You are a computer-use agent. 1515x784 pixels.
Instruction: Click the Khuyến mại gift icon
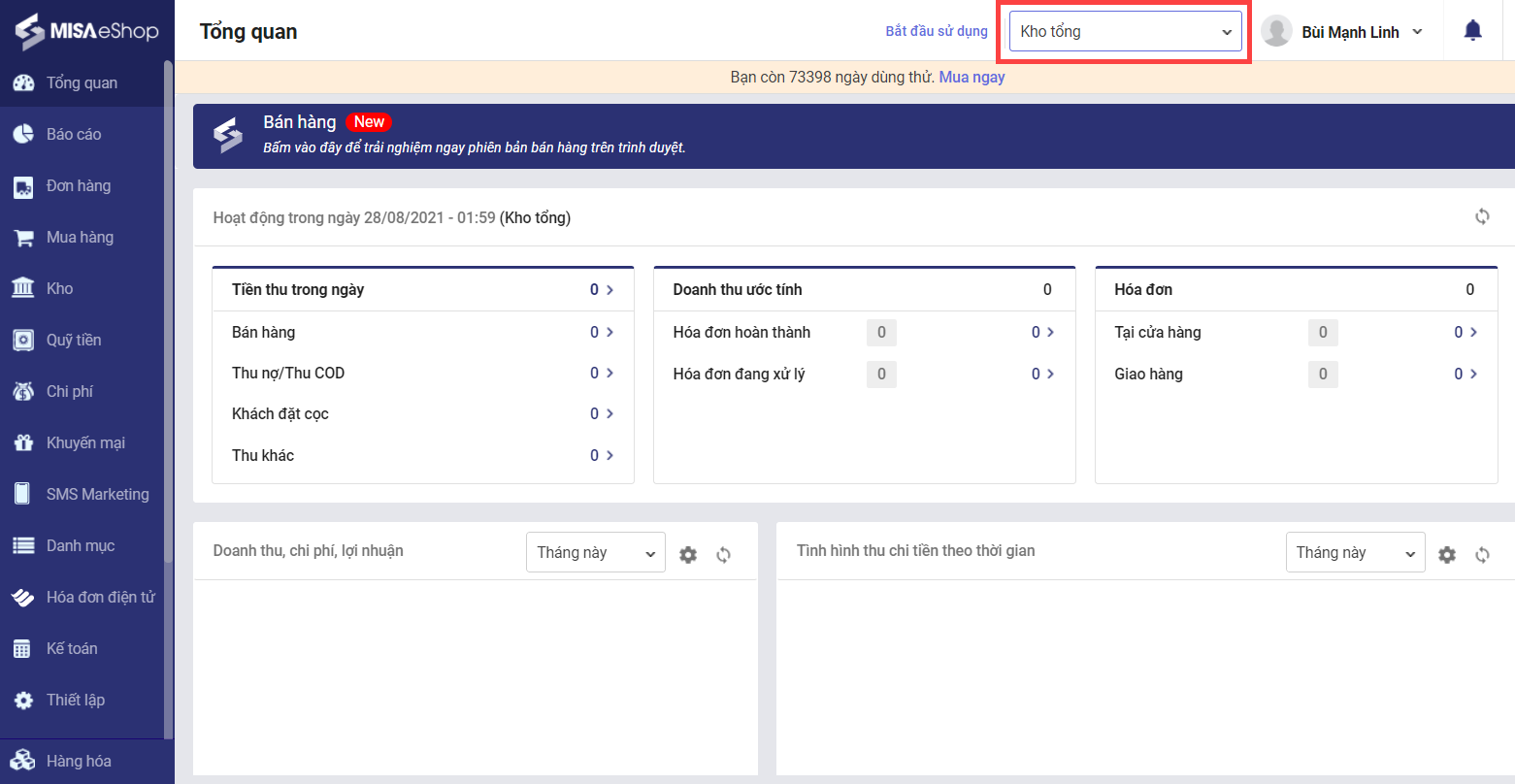pos(23,442)
